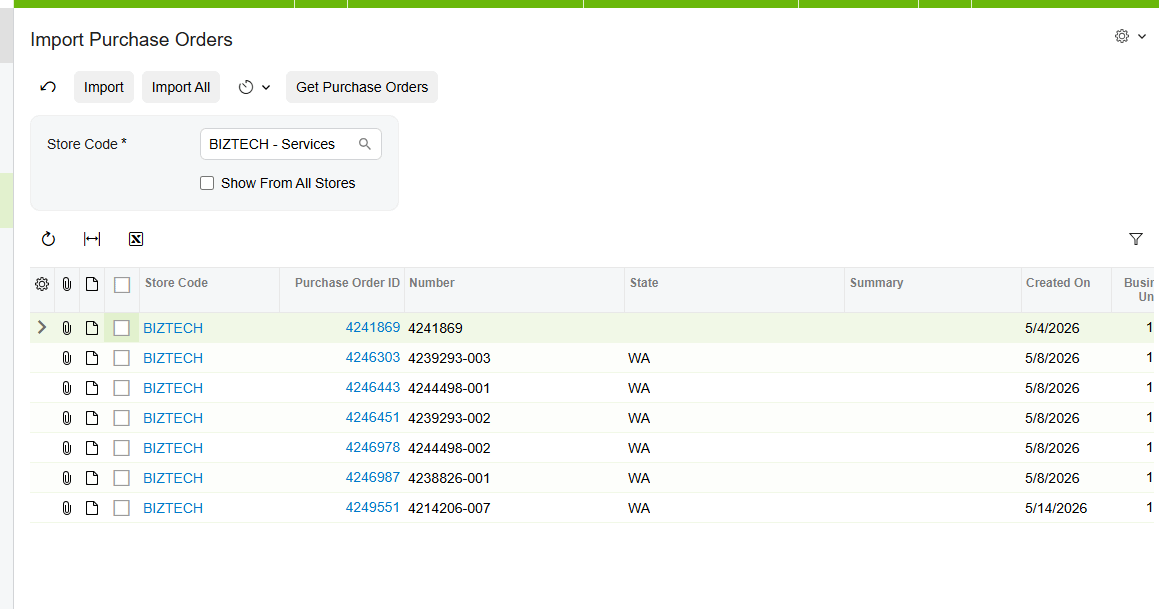Click the header notes document icon
1159x609 pixels.
[92, 284]
